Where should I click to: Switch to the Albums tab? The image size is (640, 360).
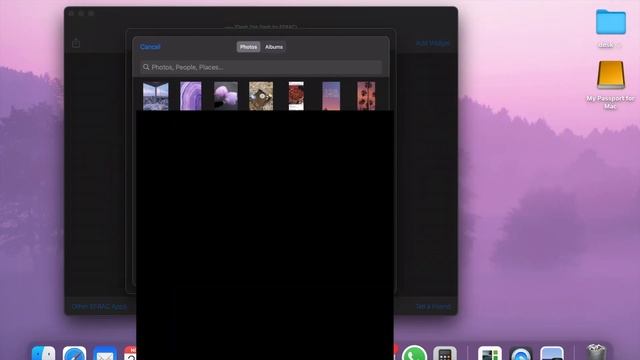pyautogui.click(x=274, y=47)
